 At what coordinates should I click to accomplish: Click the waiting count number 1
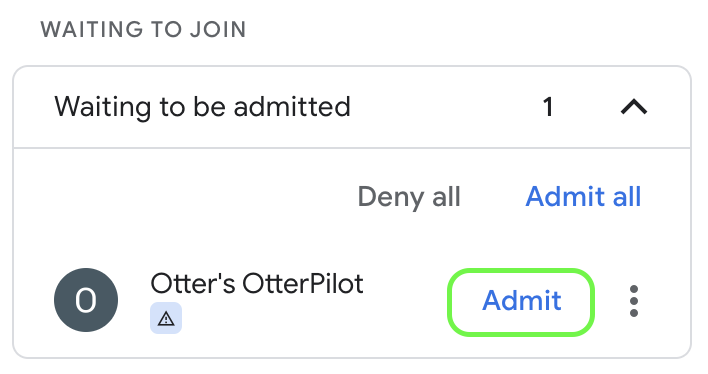click(548, 107)
